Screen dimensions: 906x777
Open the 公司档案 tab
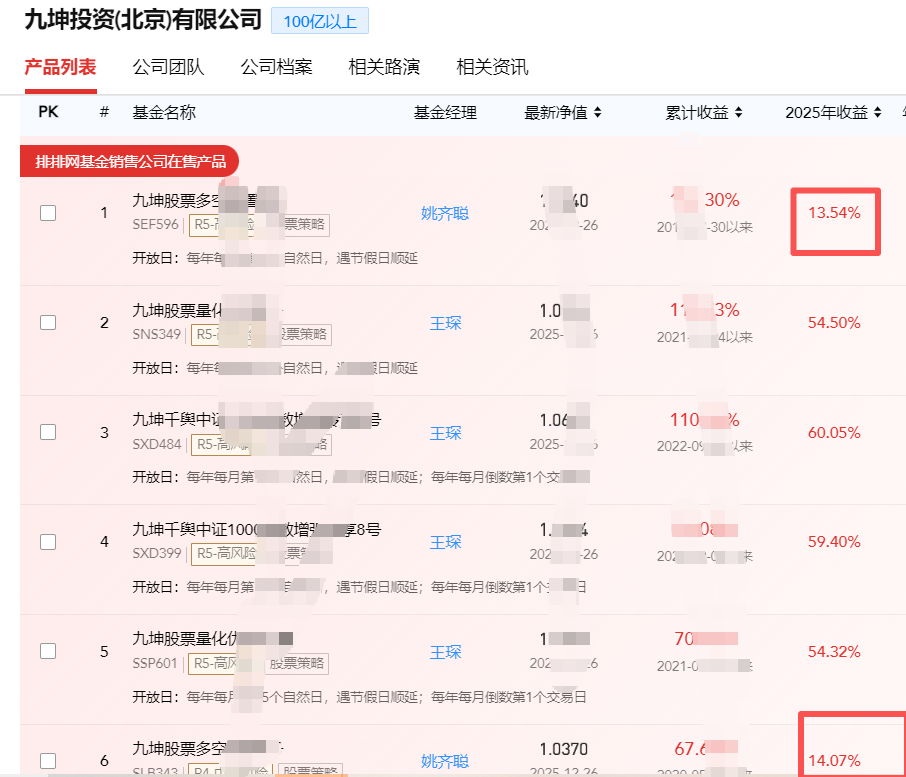click(276, 67)
